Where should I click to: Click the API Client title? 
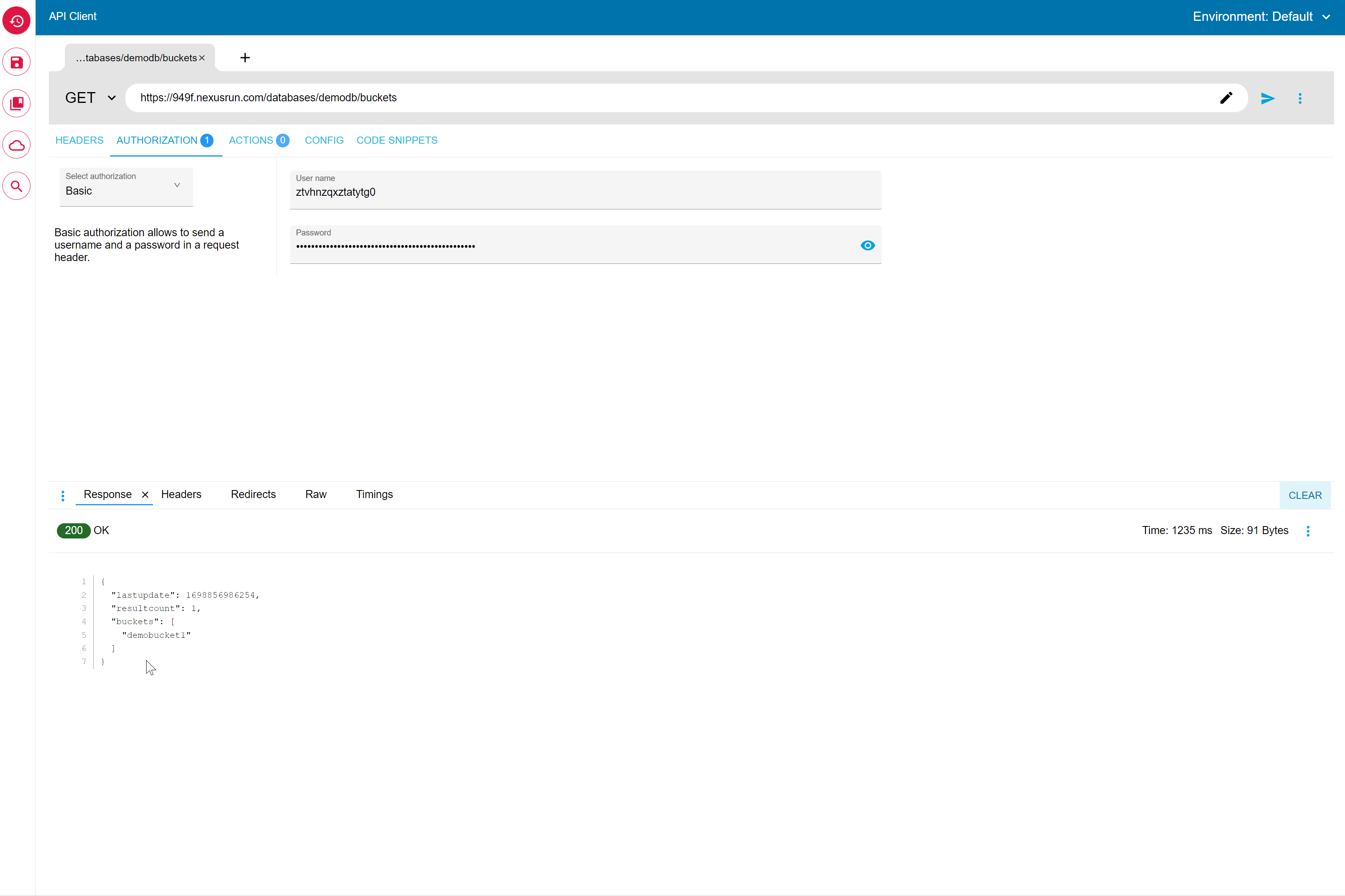(x=72, y=16)
